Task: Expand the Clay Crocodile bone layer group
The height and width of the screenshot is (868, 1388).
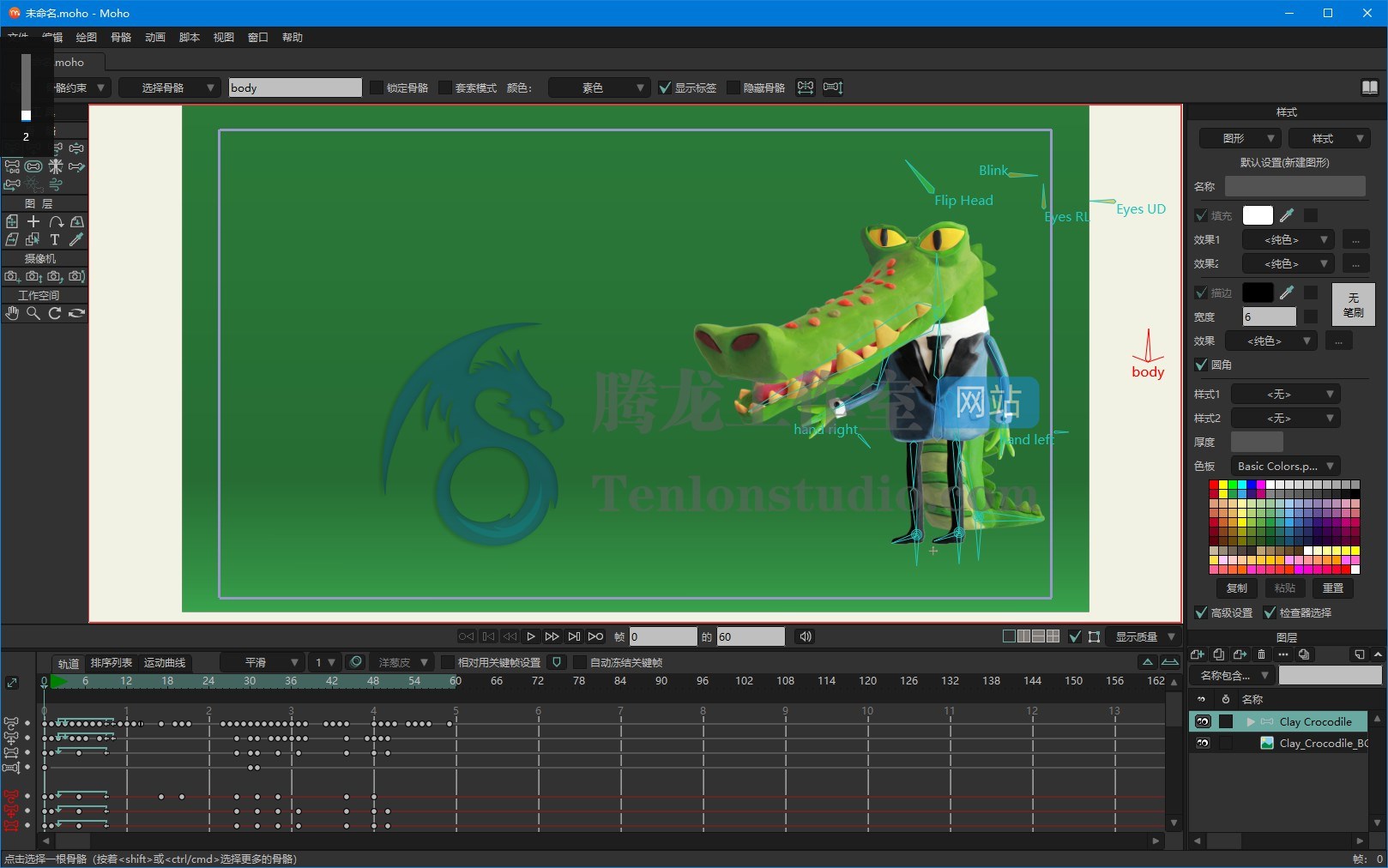Action: coord(1251,722)
